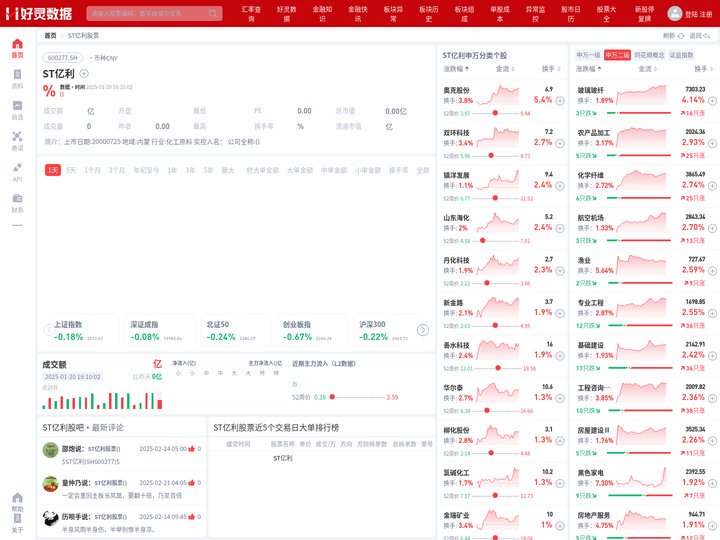Click the 刷新 refresh button
Image resolution: width=720 pixels, height=540 pixels.
click(x=673, y=35)
